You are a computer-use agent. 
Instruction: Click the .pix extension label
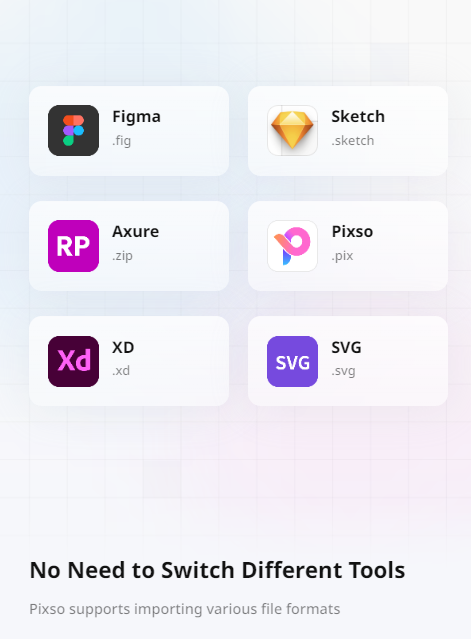(x=342, y=256)
